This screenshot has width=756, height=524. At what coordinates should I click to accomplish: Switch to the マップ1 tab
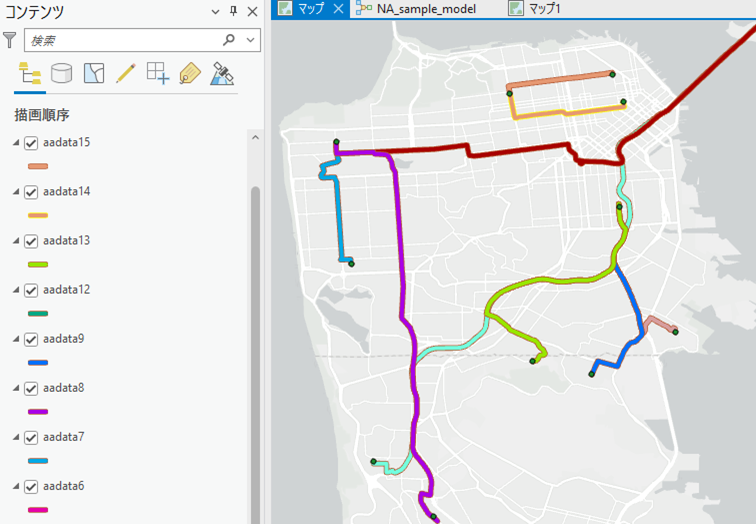click(x=535, y=9)
